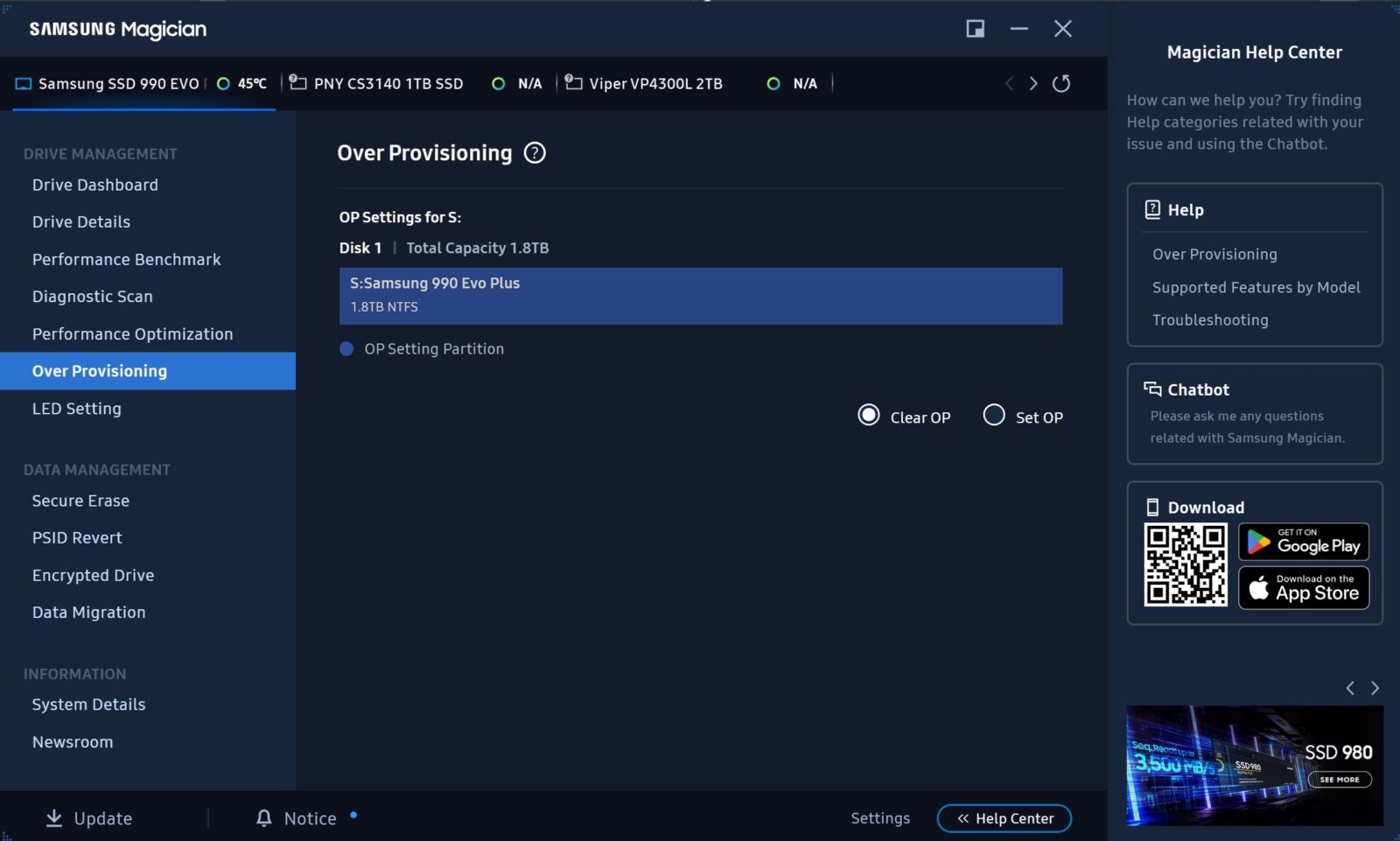Switch to the PNY CS3140 1TB SSD tab
Screen dimensions: 1400x841
(x=388, y=84)
